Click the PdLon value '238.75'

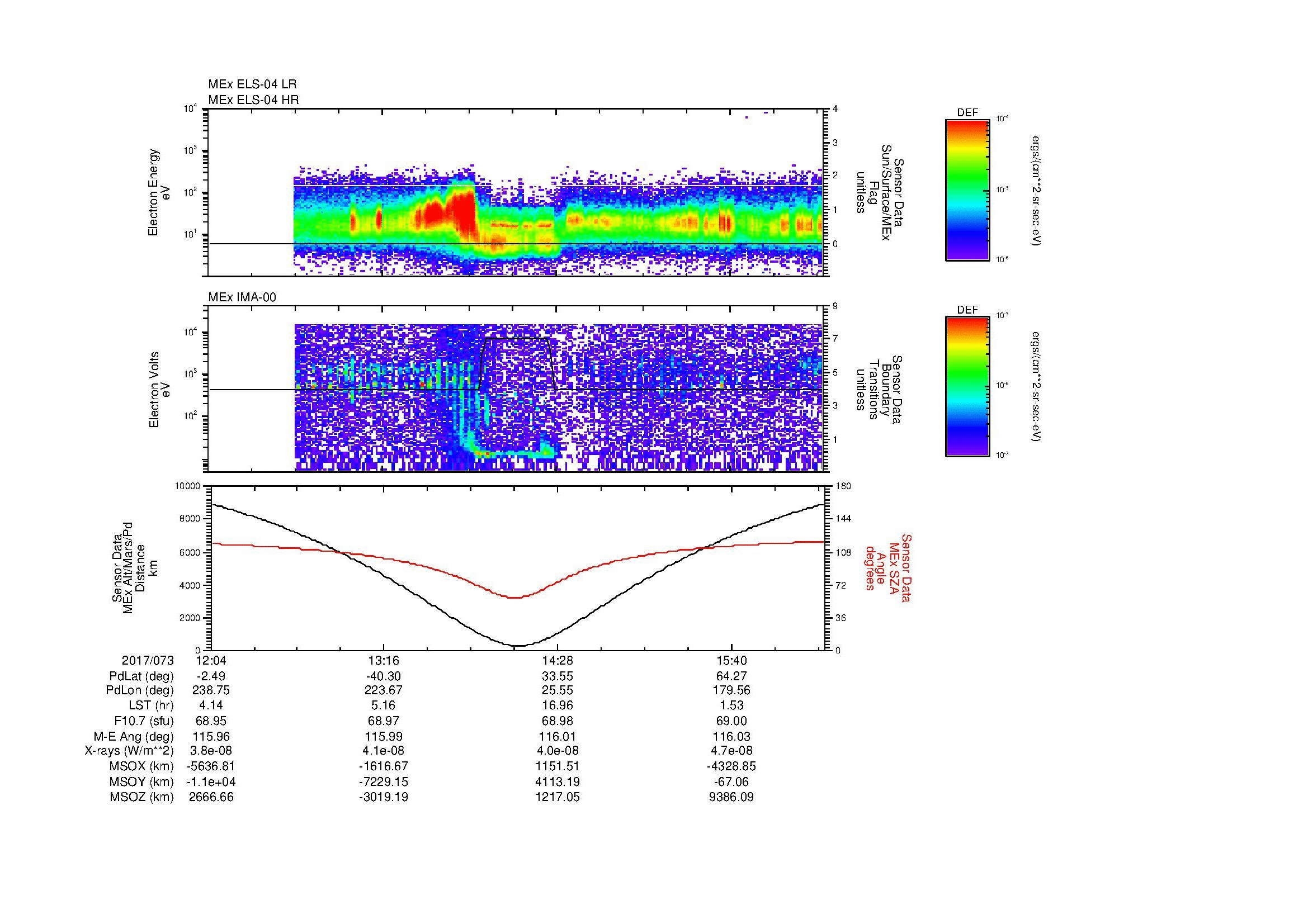[211, 690]
